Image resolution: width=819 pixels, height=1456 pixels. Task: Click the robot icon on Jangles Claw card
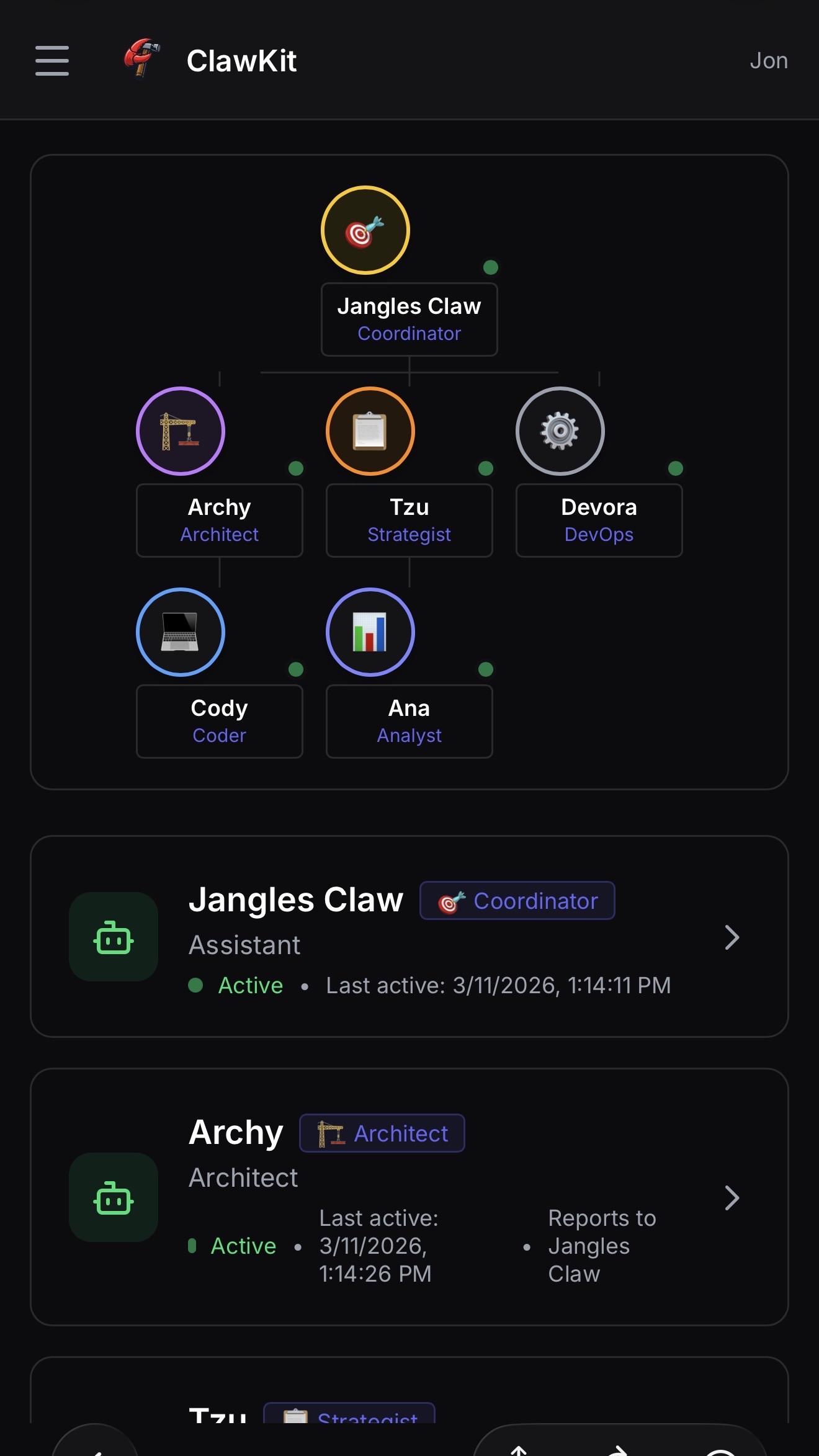(x=114, y=937)
